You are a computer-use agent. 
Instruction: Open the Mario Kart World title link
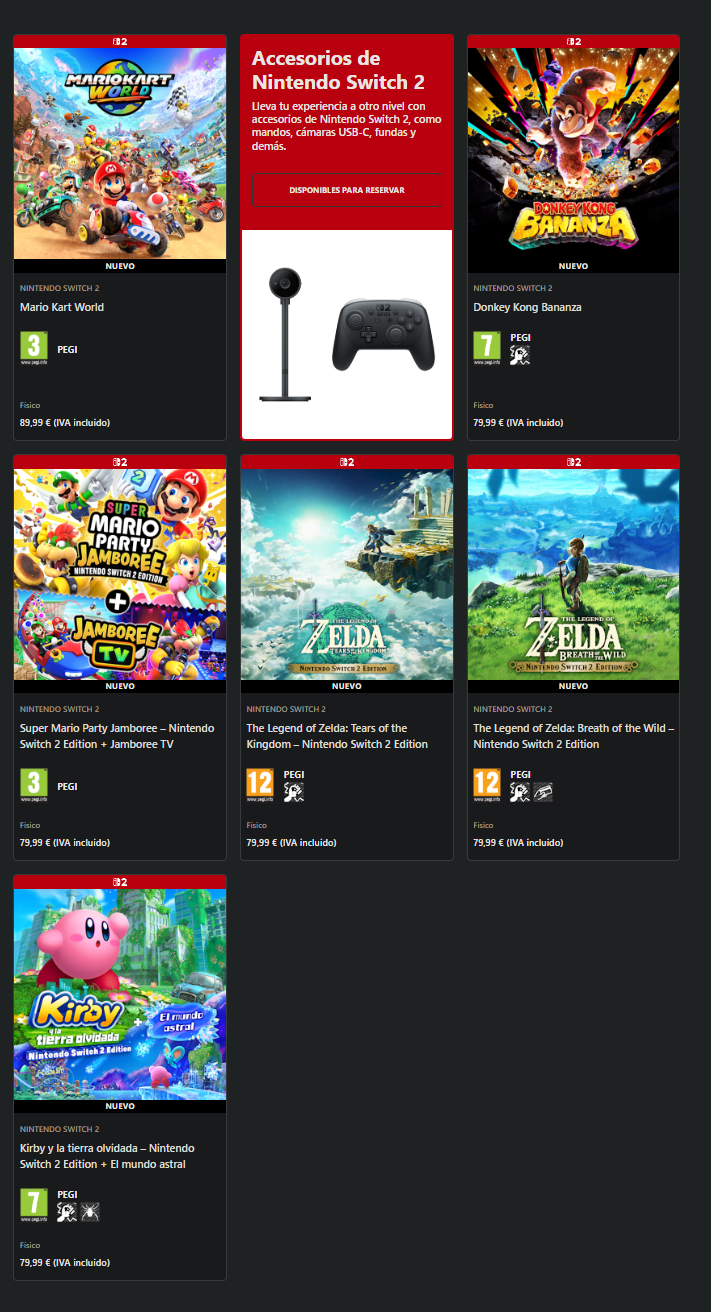(x=62, y=307)
